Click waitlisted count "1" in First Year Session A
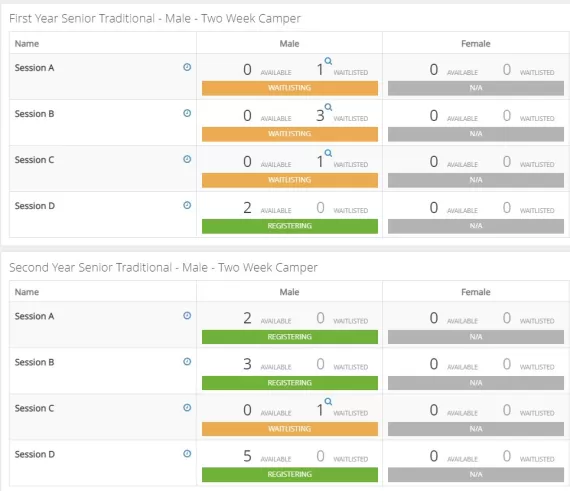 coord(320,70)
